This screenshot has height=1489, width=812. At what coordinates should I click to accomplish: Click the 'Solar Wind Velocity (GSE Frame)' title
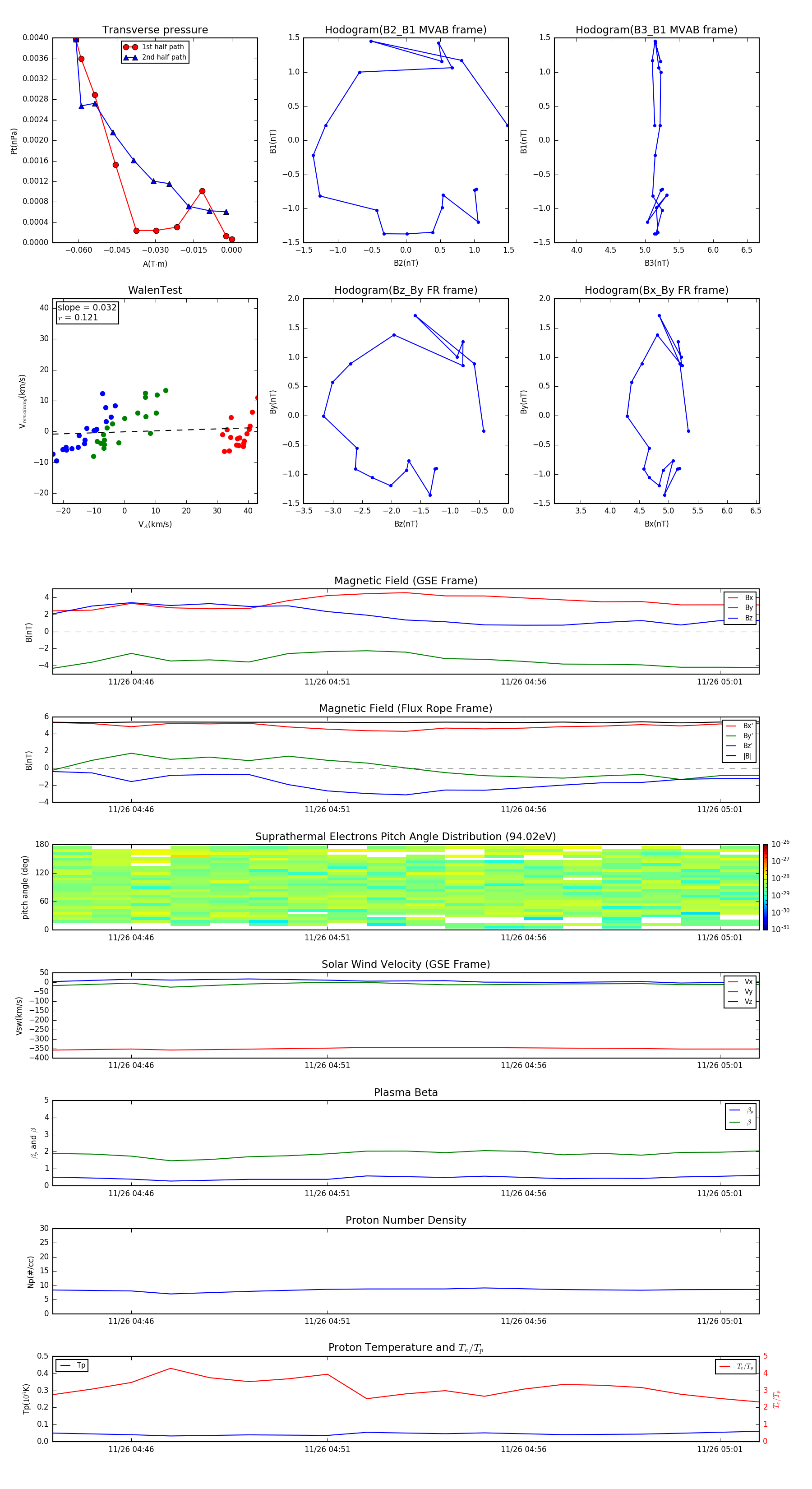[406, 965]
